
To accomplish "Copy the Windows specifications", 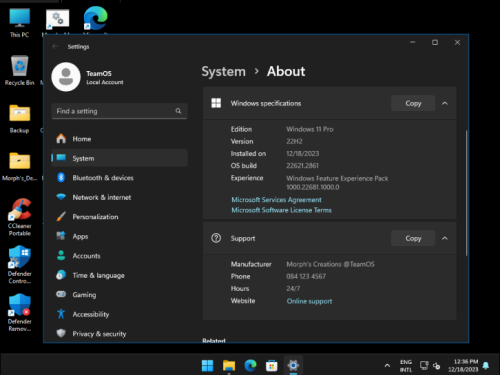I will [413, 103].
